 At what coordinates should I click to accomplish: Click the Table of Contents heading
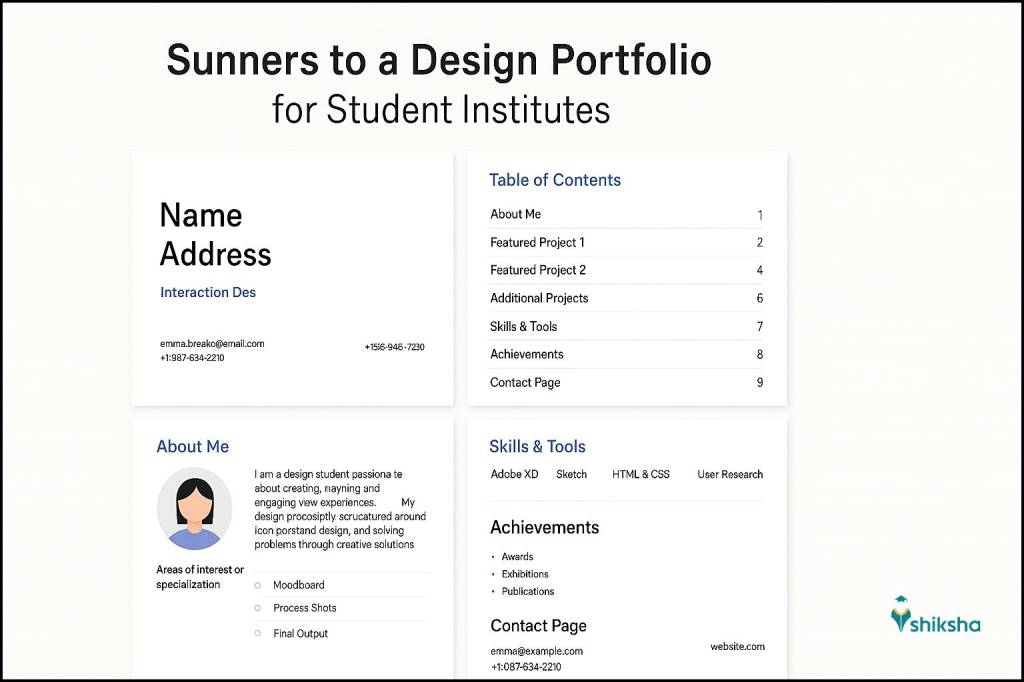(556, 180)
